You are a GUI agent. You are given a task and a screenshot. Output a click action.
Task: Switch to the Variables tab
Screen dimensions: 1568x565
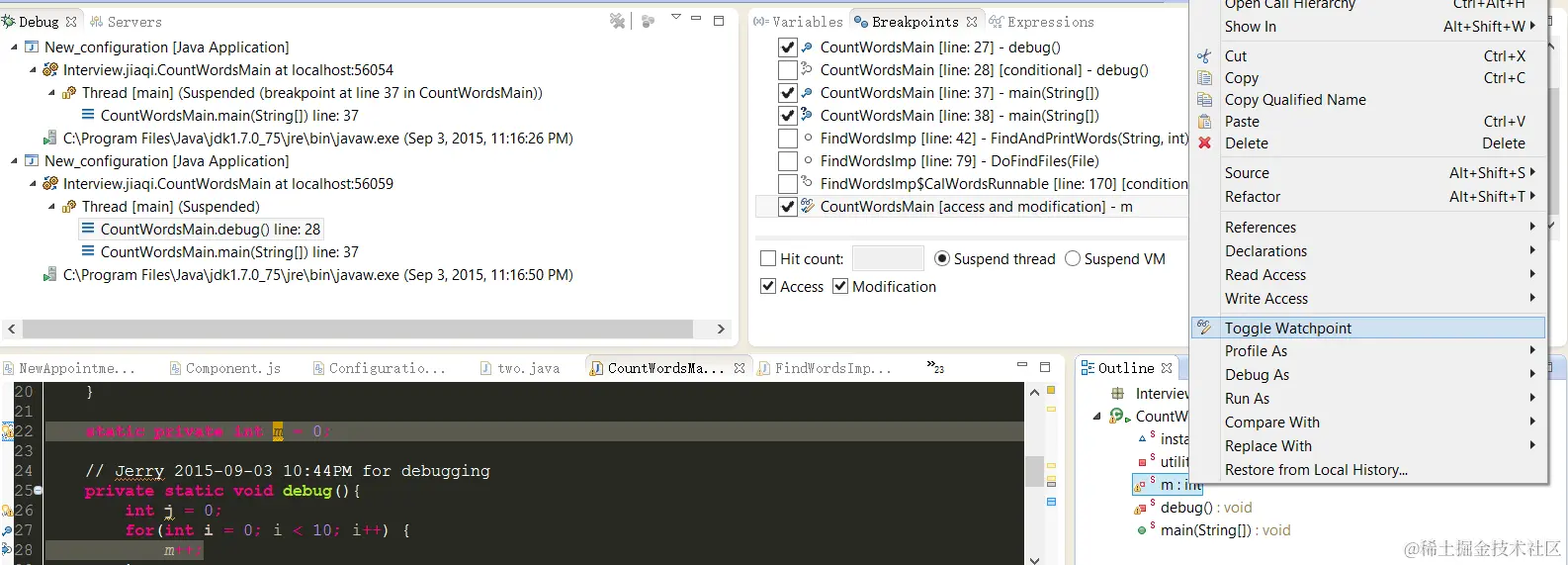coord(799,22)
